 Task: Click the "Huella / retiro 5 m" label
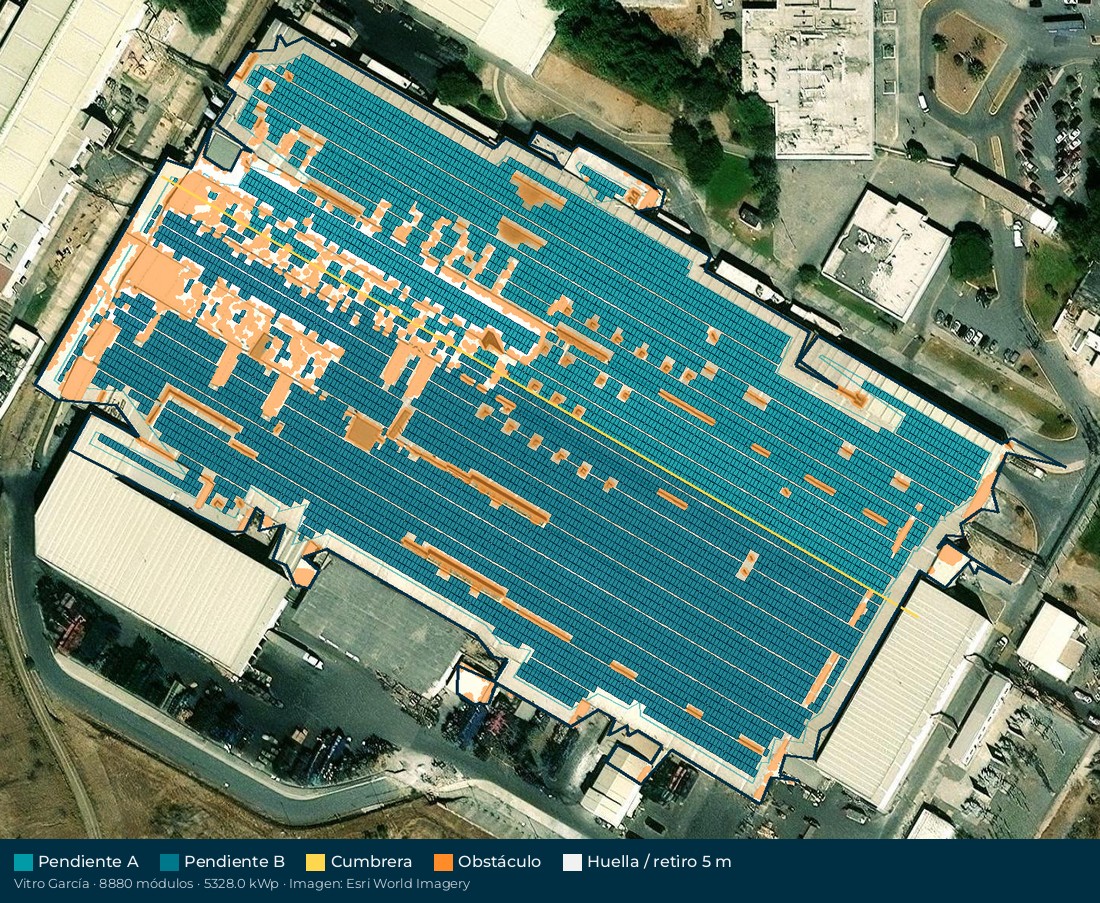pos(659,862)
